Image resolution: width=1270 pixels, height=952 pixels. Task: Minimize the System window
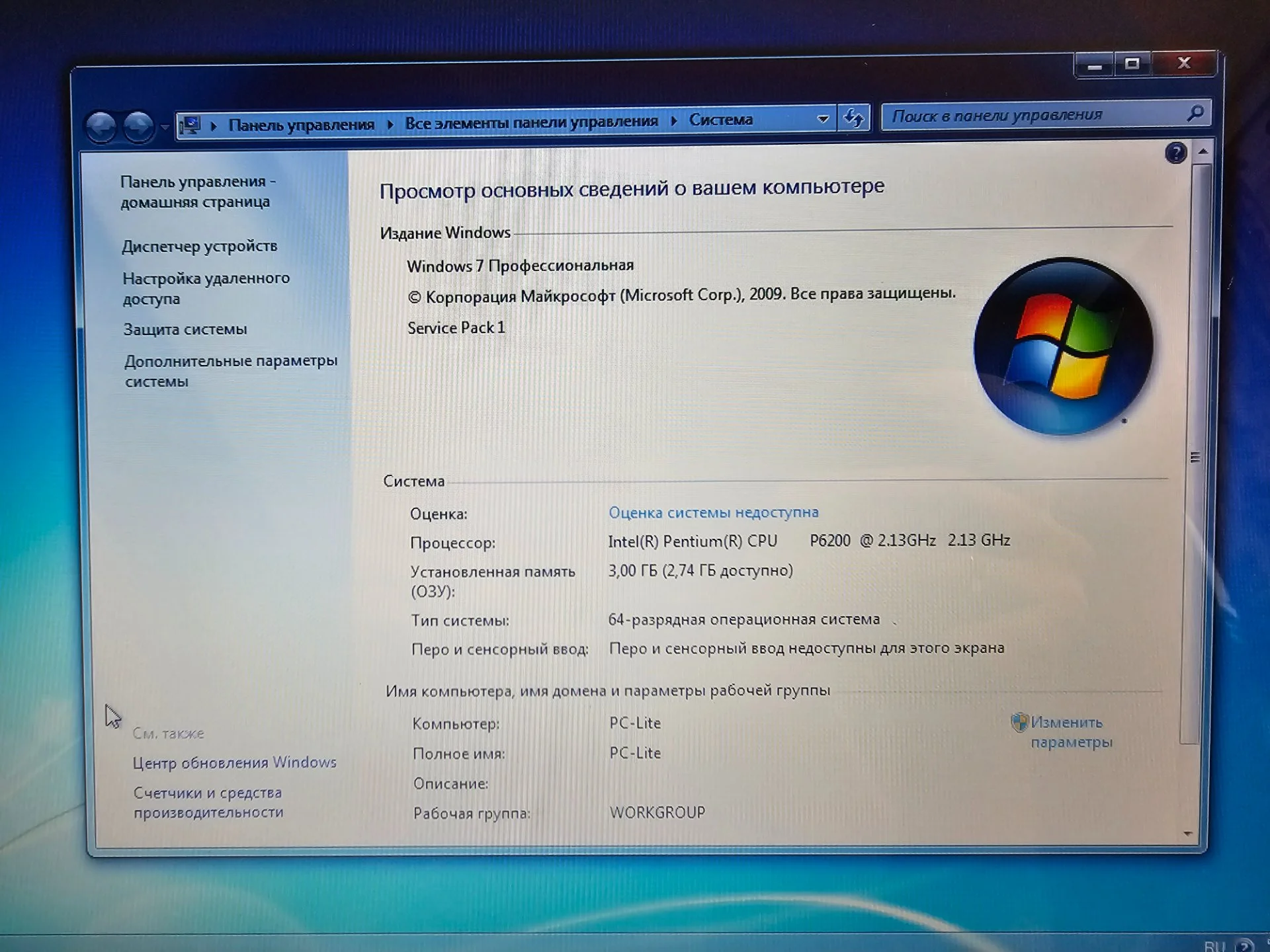(1095, 65)
